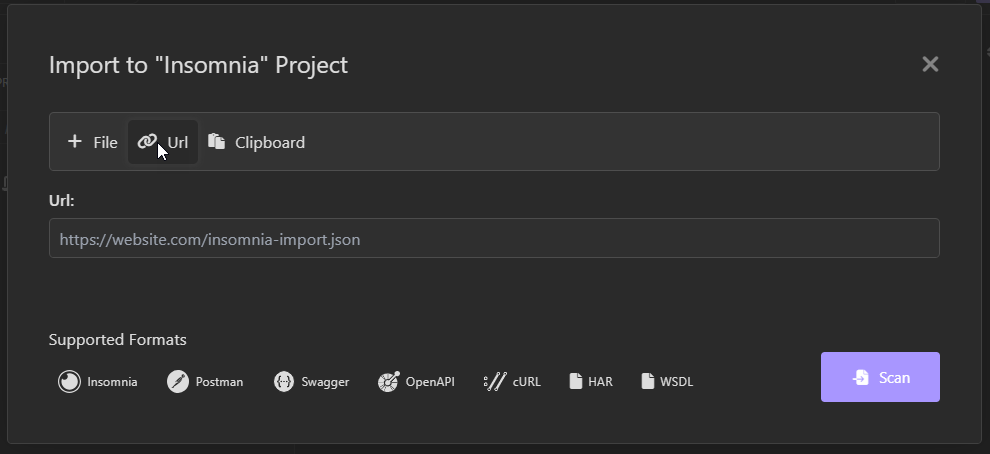Start the import with the Scan button
990x454 pixels.
pyautogui.click(x=880, y=377)
